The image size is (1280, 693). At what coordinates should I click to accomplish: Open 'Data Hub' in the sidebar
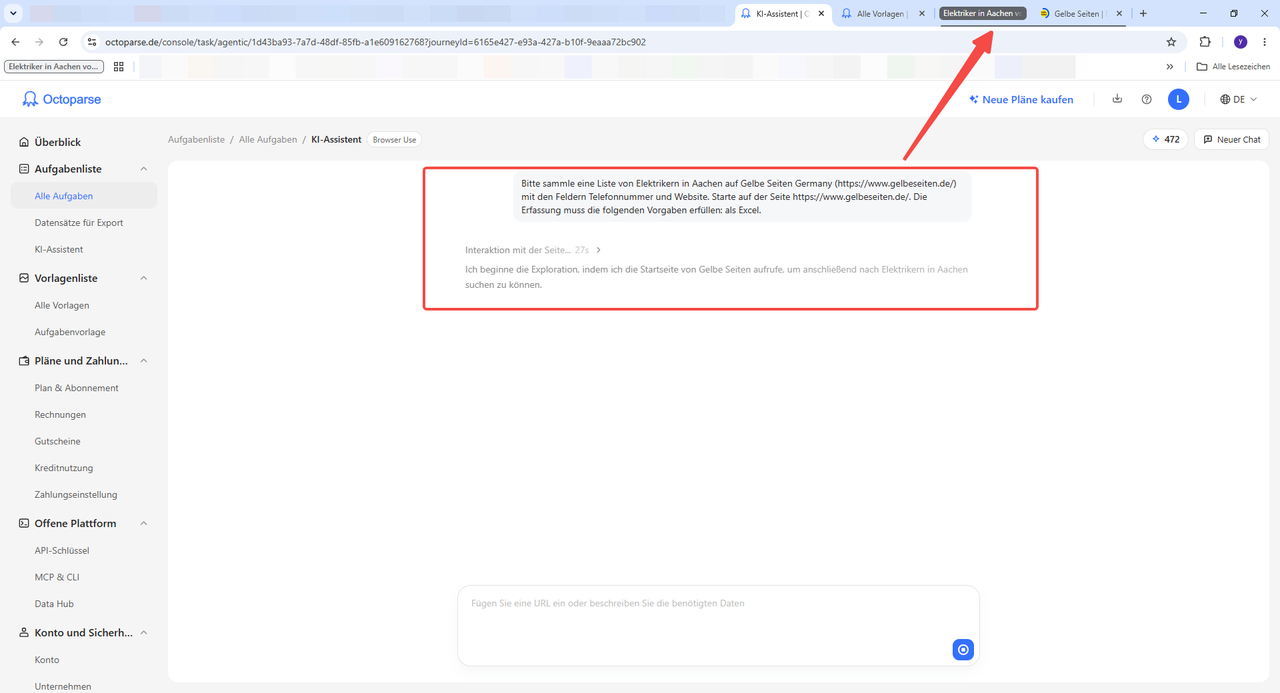point(54,604)
